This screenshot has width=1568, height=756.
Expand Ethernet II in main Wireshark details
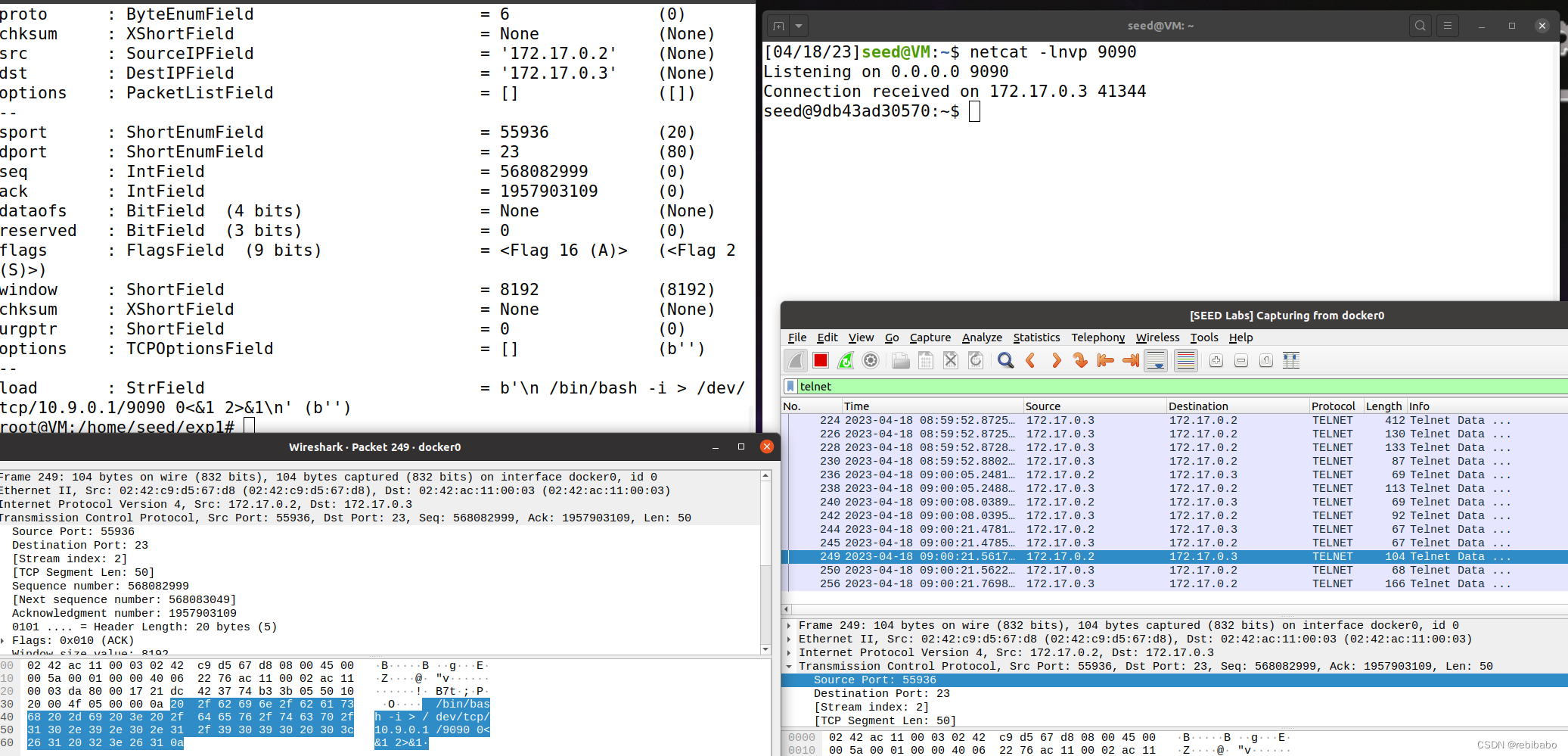(x=789, y=639)
